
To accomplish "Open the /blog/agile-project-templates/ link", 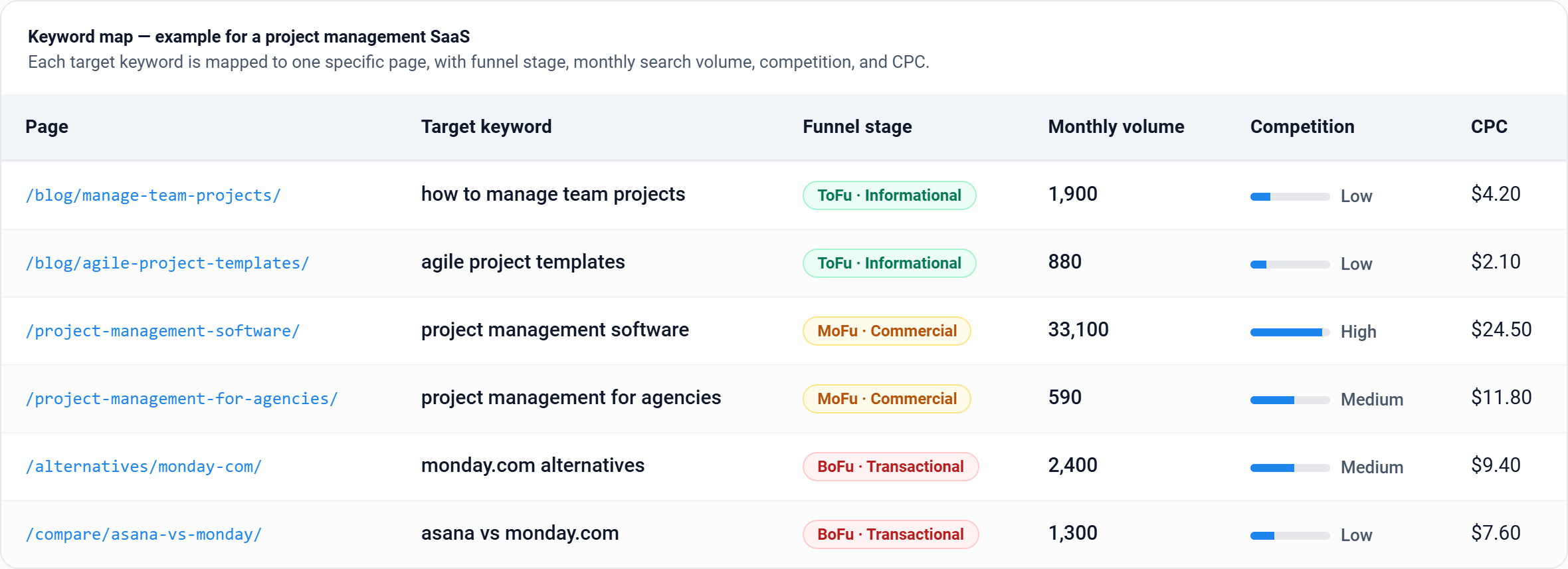I will tap(167, 263).
